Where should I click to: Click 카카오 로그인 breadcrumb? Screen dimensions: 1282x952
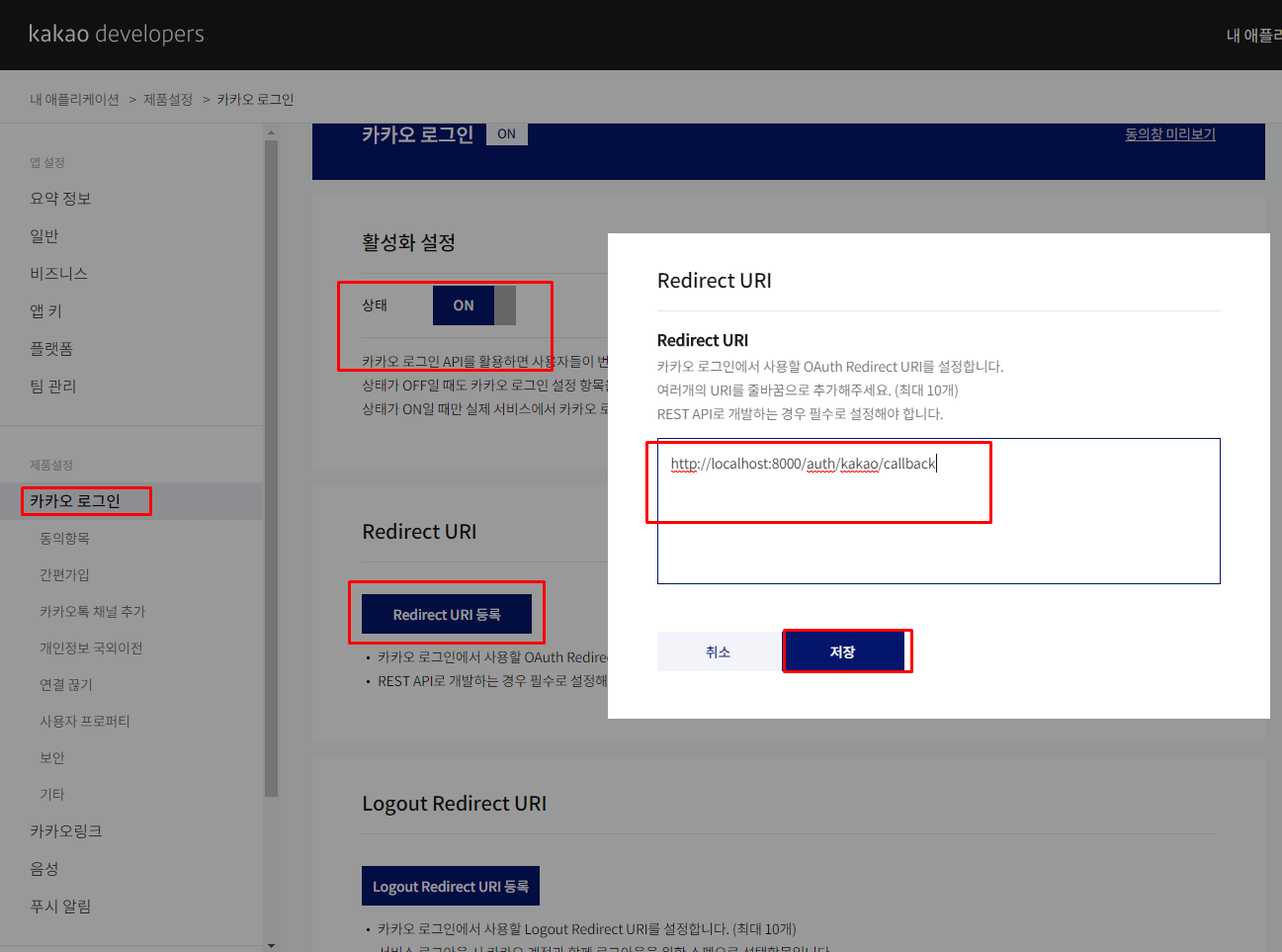point(255,100)
